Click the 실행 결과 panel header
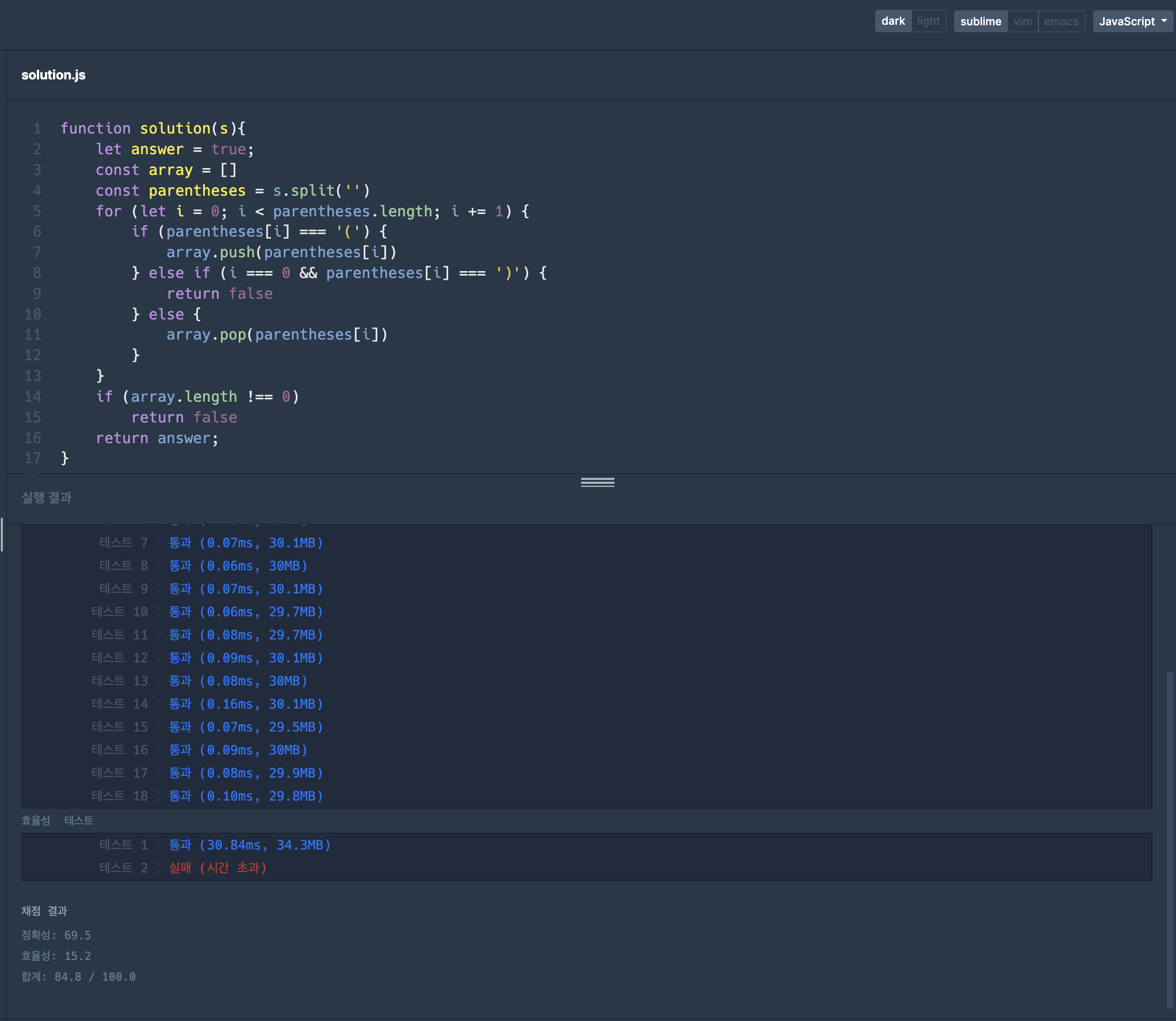This screenshot has height=1021, width=1176. [47, 497]
